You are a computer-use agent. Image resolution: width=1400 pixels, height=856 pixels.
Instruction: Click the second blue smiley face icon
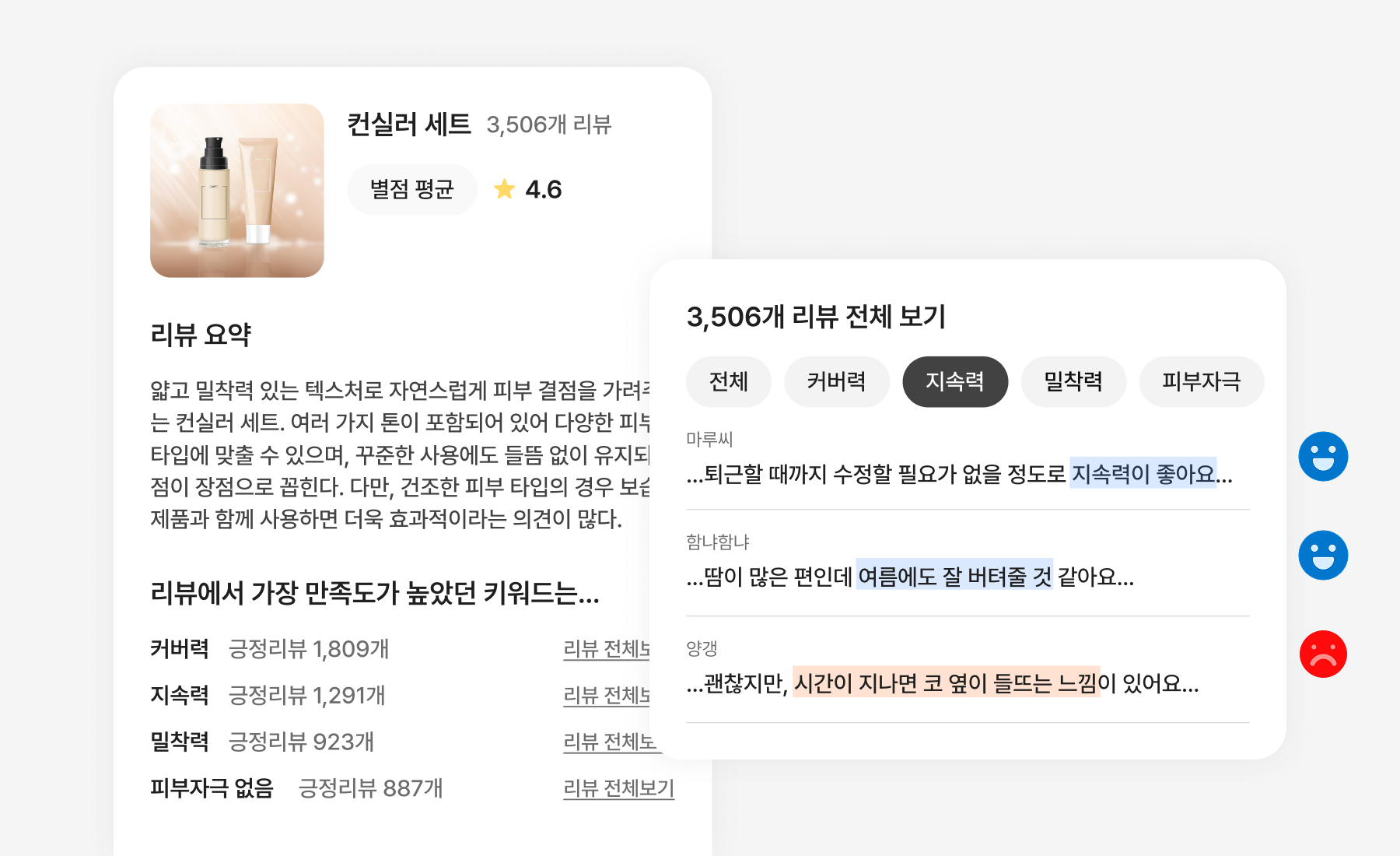click(1323, 556)
